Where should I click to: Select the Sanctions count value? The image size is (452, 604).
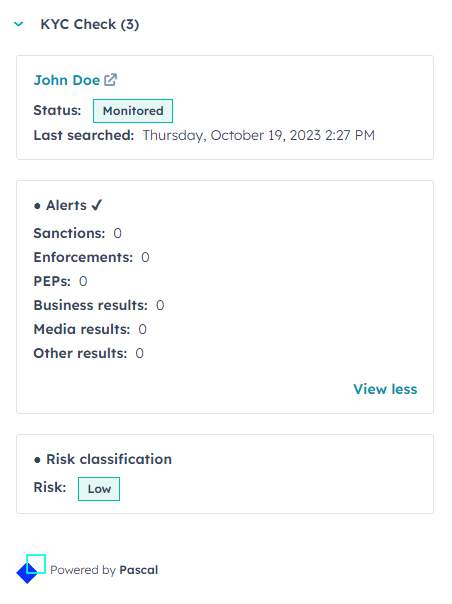point(118,233)
